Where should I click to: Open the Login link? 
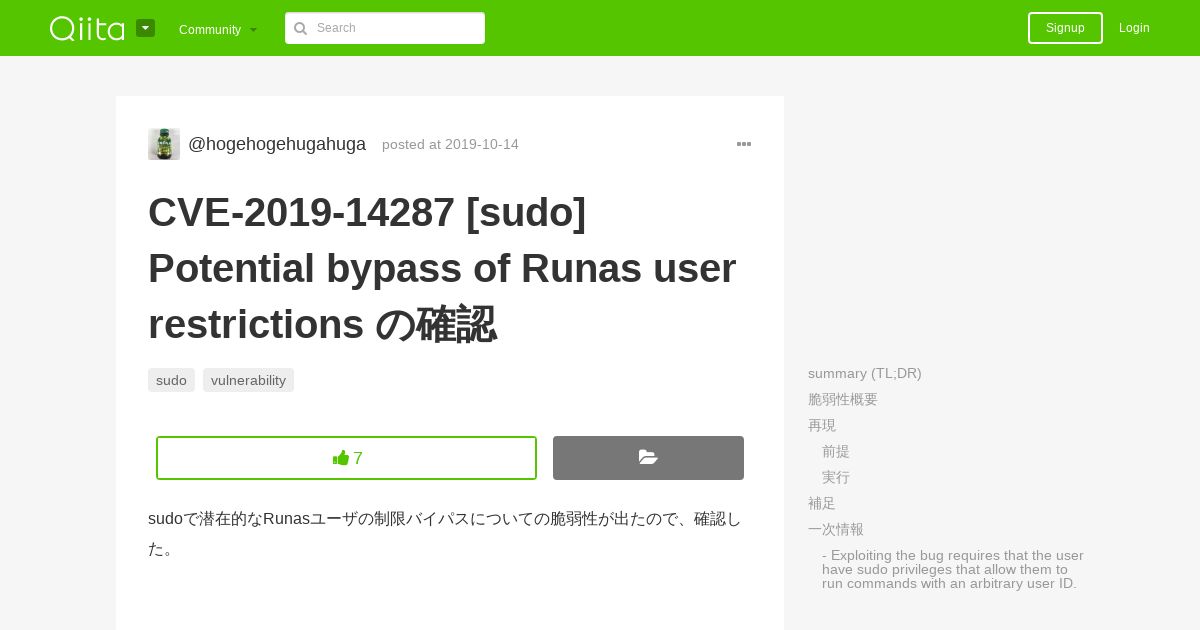pyautogui.click(x=1134, y=28)
